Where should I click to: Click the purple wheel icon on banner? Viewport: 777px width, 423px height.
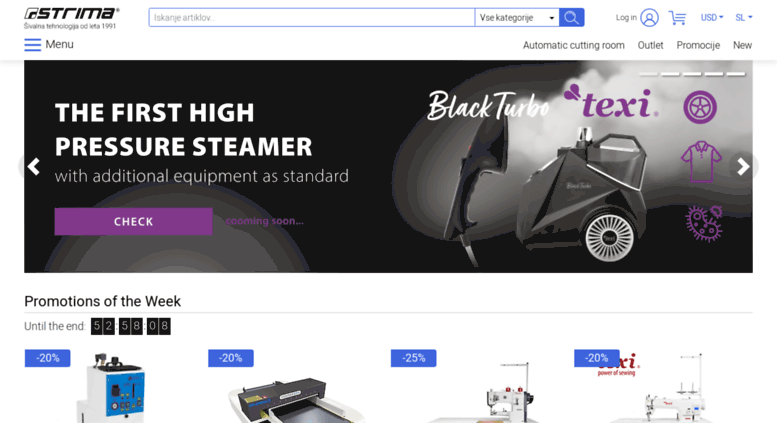700,107
